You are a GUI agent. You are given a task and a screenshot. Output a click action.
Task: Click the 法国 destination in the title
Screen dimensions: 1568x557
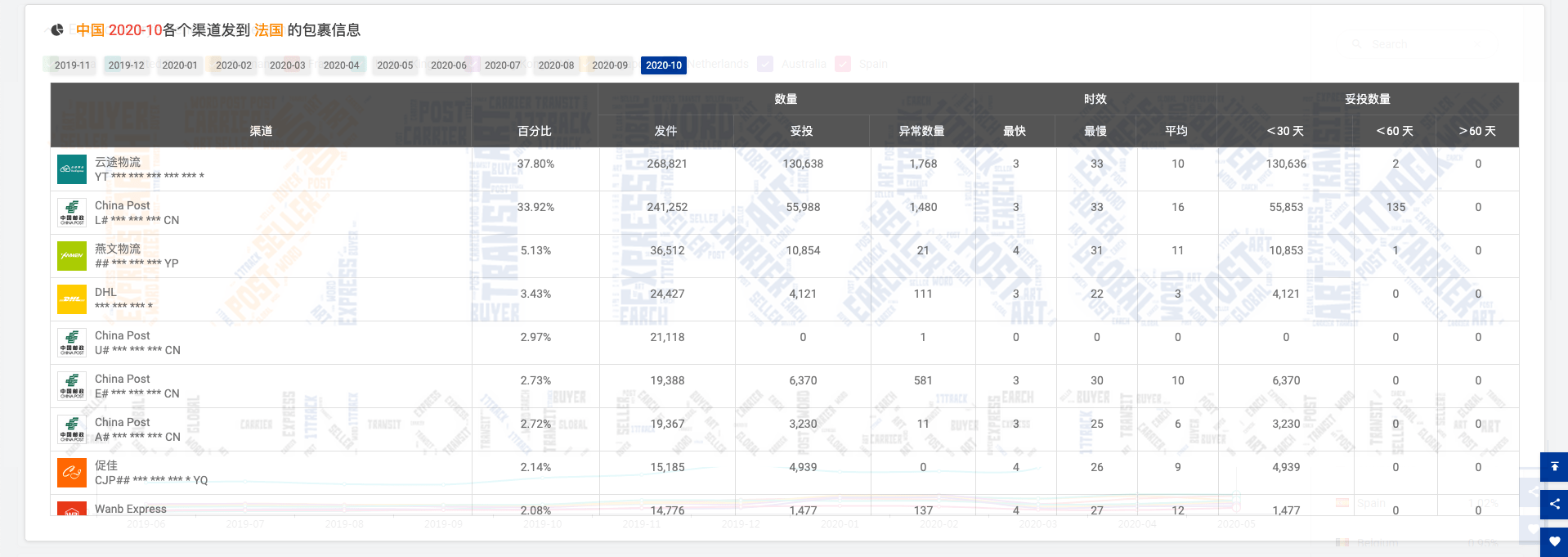coord(269,30)
